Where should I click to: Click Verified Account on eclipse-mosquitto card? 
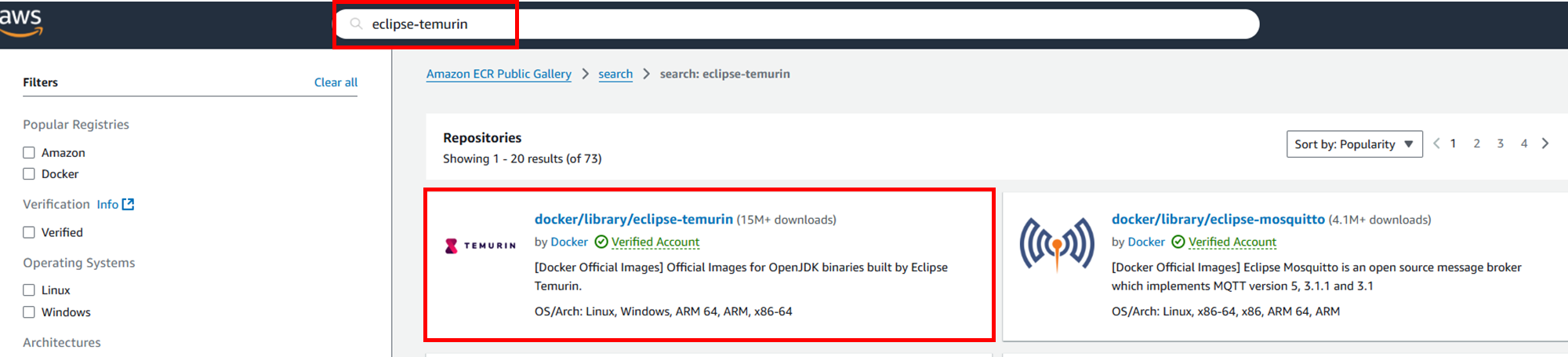[1232, 242]
